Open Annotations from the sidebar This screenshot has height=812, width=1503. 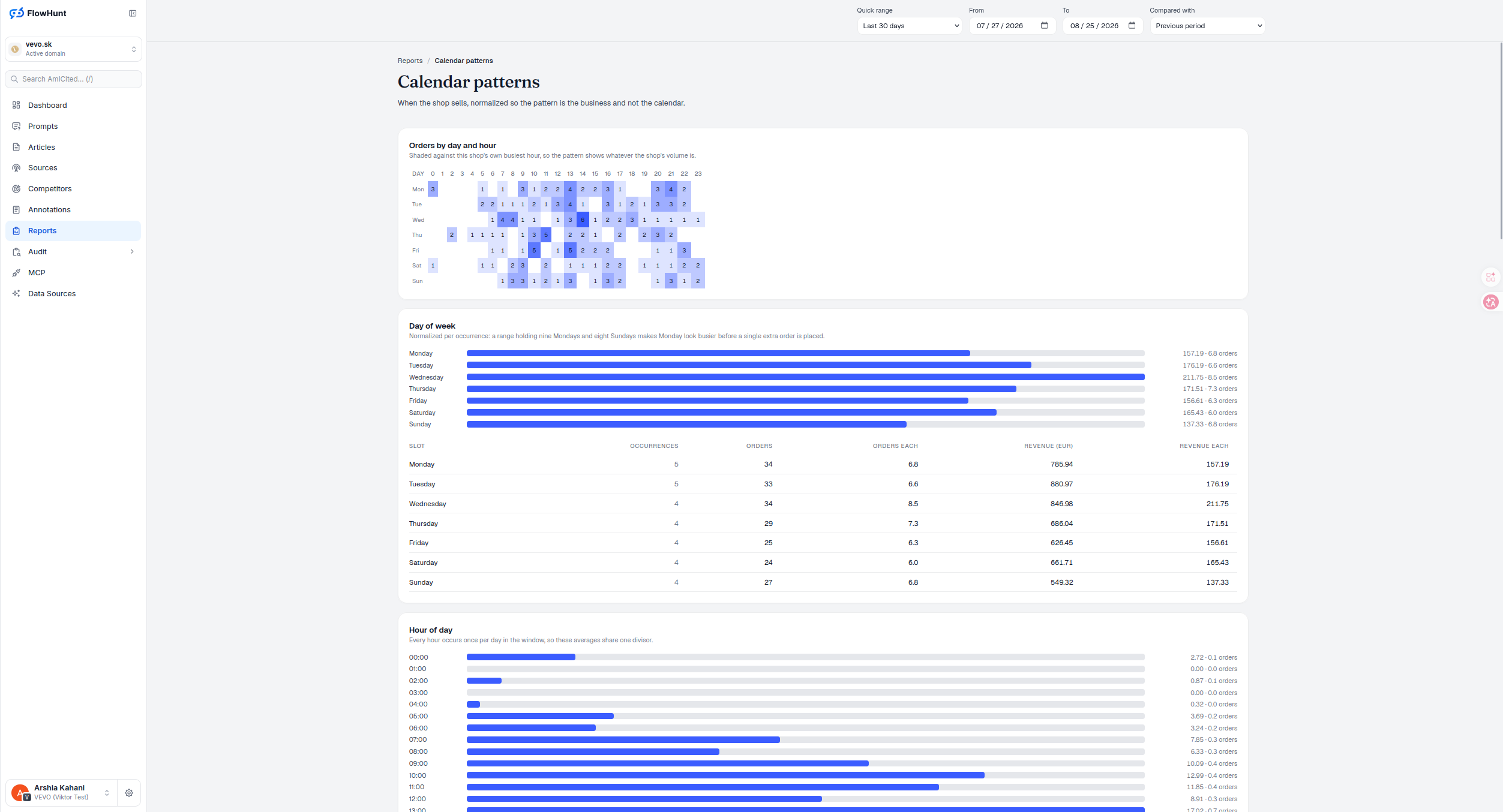[73, 210]
